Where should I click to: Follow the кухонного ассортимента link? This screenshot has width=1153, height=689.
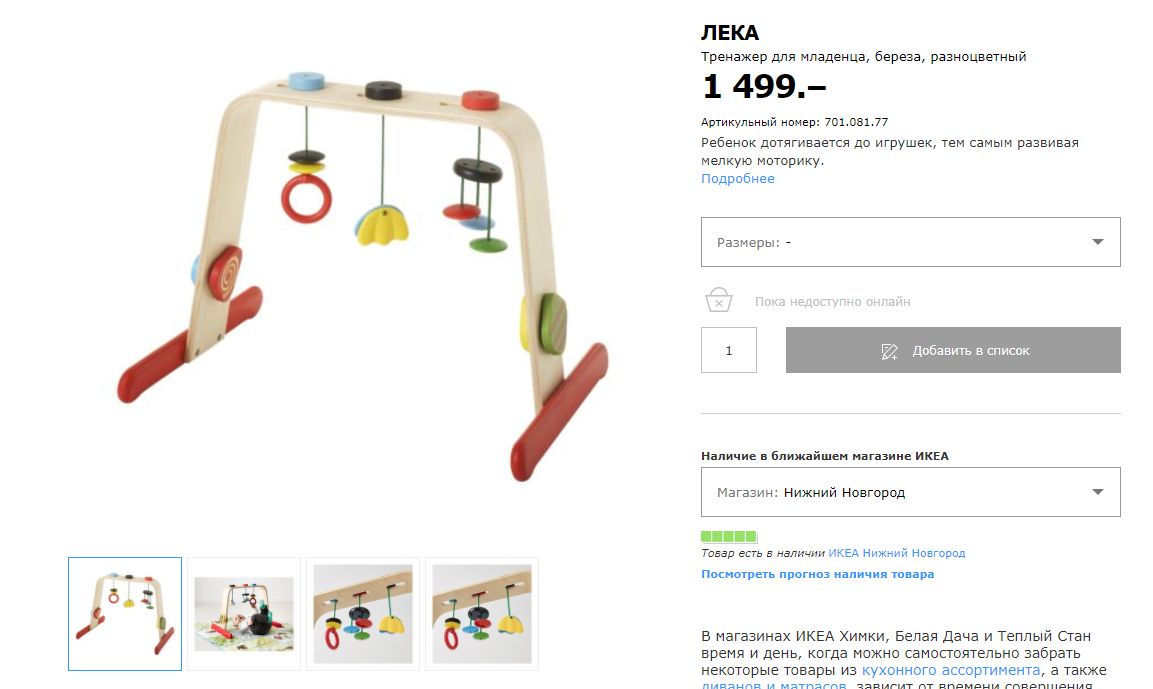[x=951, y=670]
